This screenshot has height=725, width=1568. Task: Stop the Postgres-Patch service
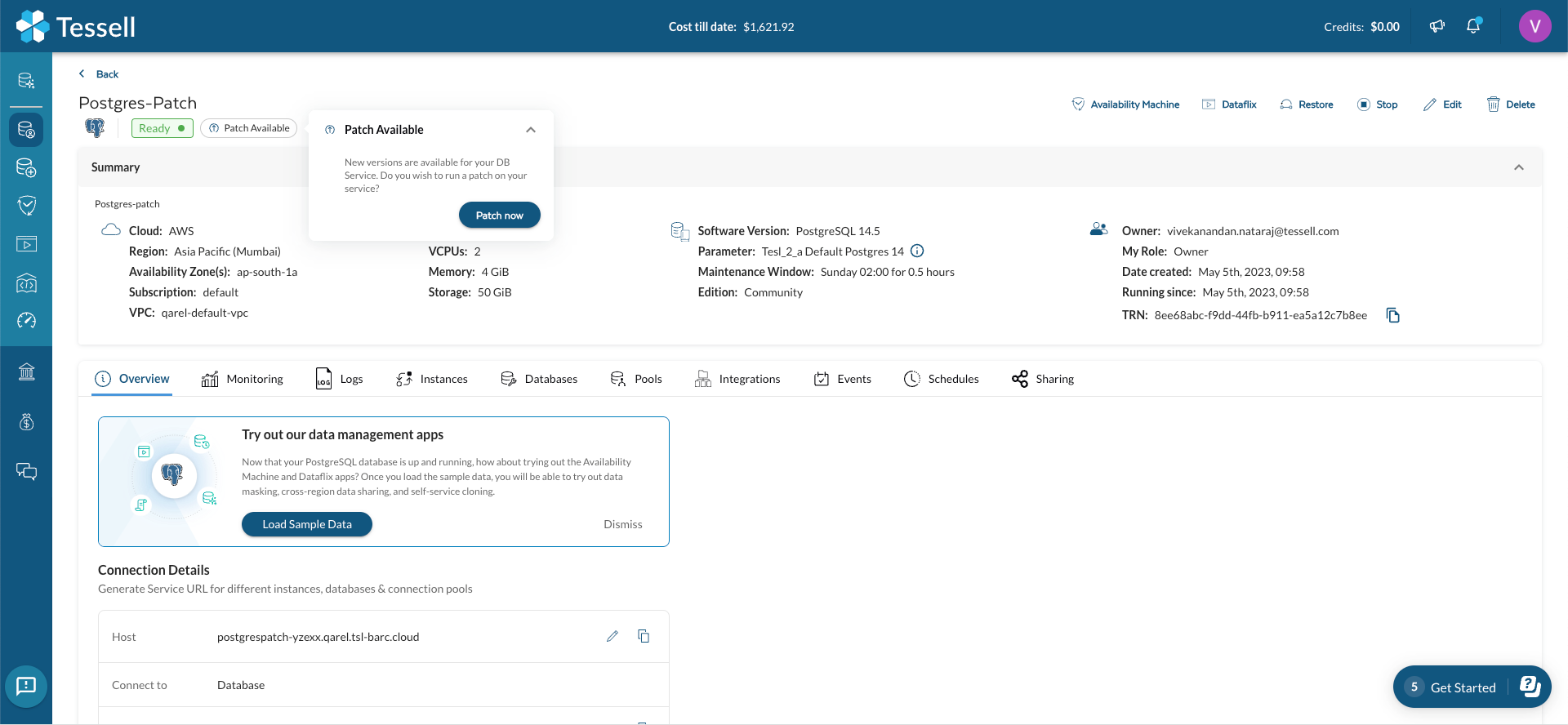[x=1378, y=105]
